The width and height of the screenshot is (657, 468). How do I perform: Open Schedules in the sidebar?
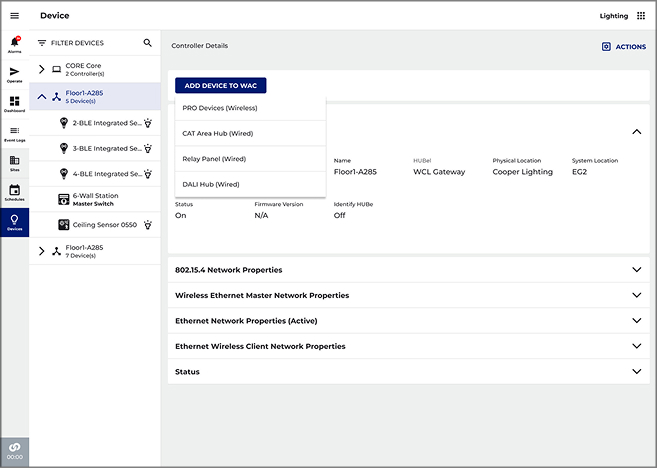[x=15, y=193]
